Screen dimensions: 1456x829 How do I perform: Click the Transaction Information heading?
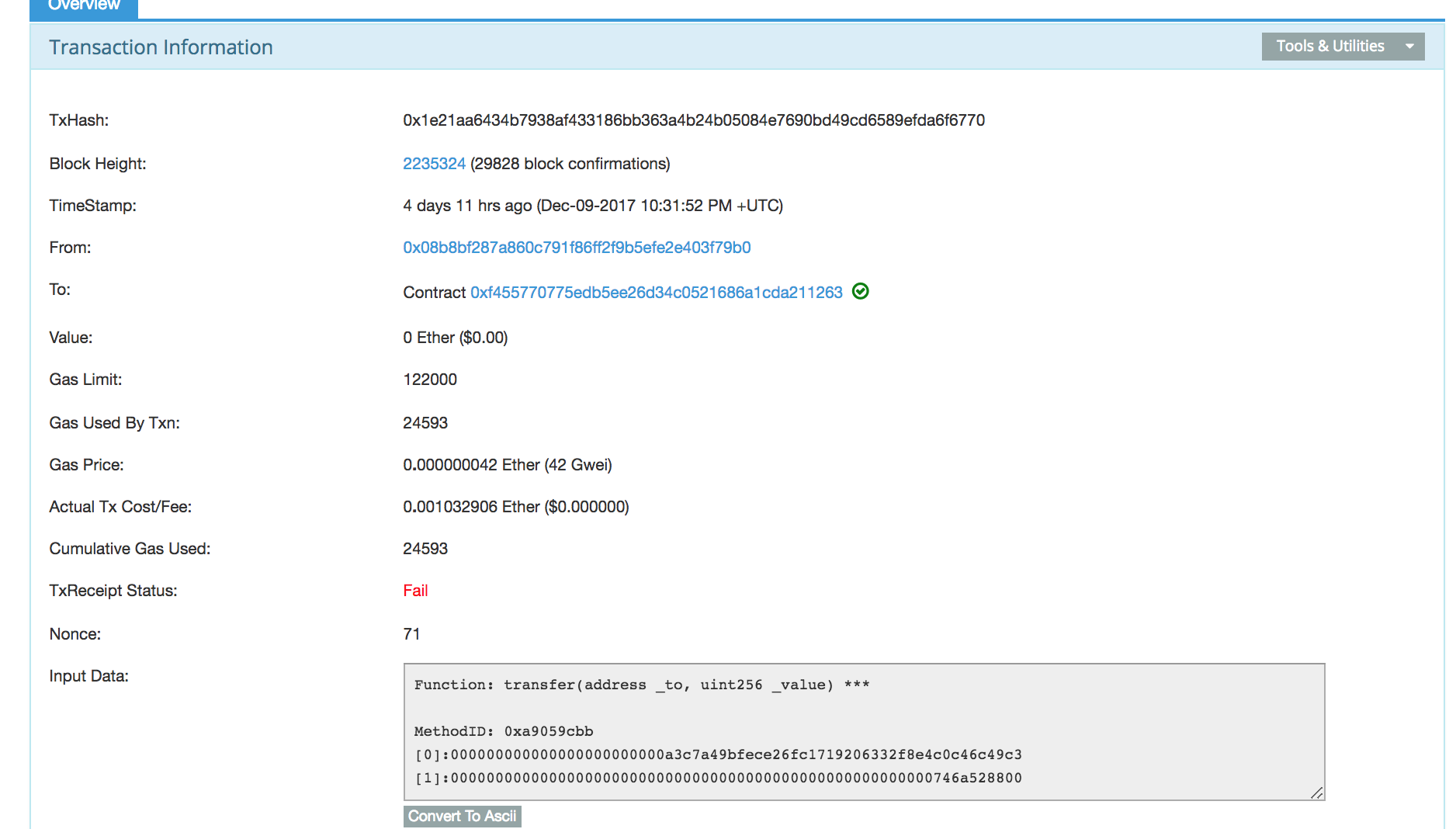click(x=161, y=47)
